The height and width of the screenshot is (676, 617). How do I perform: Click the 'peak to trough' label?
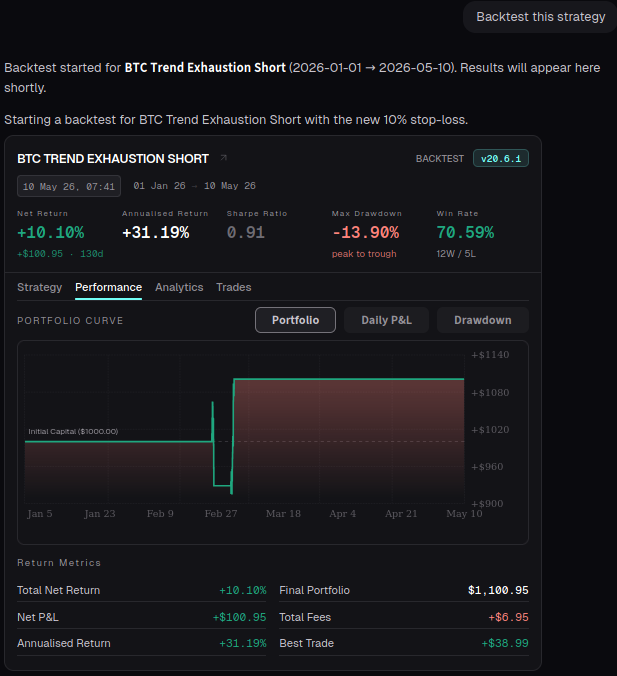click(364, 254)
